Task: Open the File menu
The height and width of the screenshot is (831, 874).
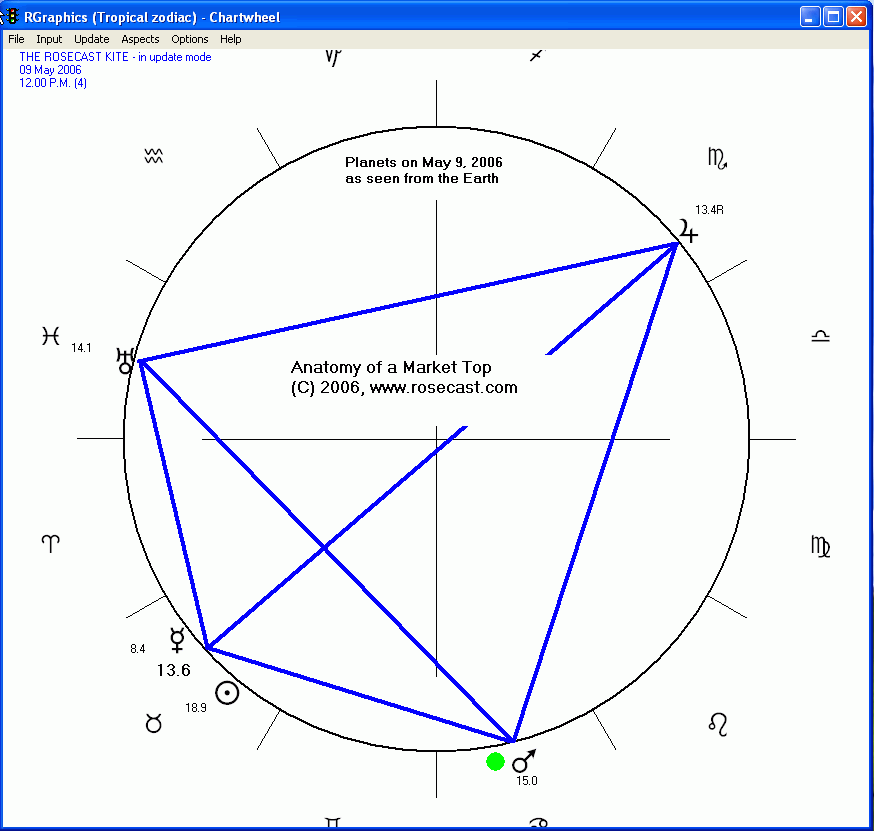Action: [16, 39]
